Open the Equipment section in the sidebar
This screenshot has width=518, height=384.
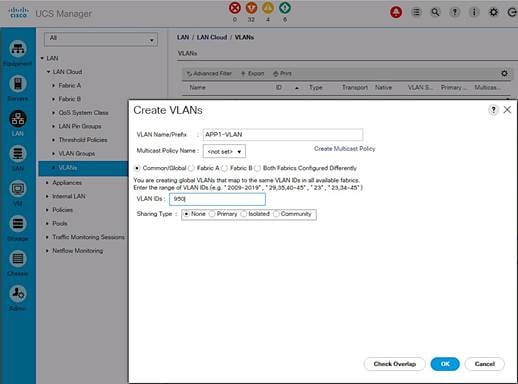[x=18, y=49]
